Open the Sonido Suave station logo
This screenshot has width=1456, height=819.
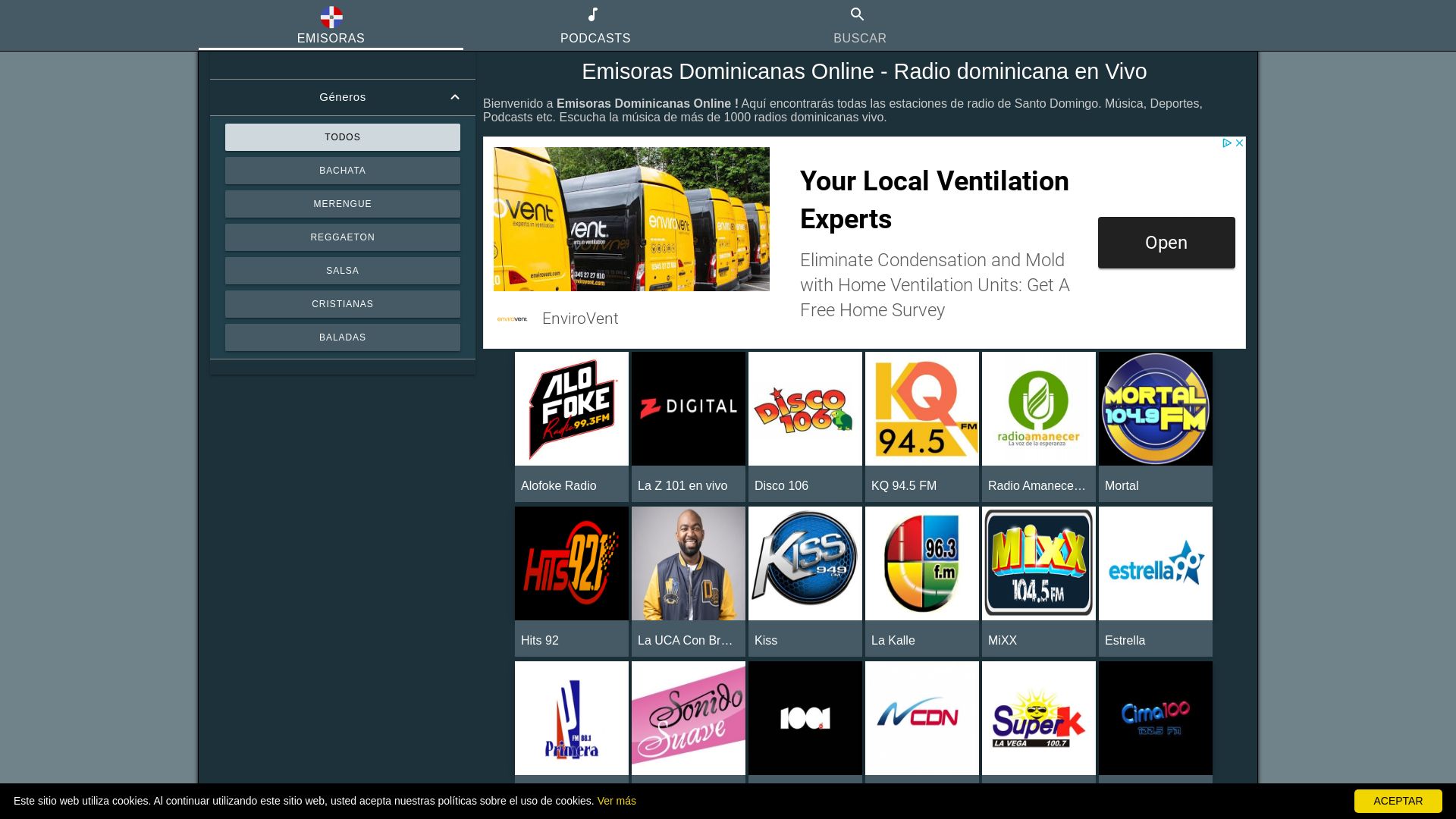click(689, 718)
